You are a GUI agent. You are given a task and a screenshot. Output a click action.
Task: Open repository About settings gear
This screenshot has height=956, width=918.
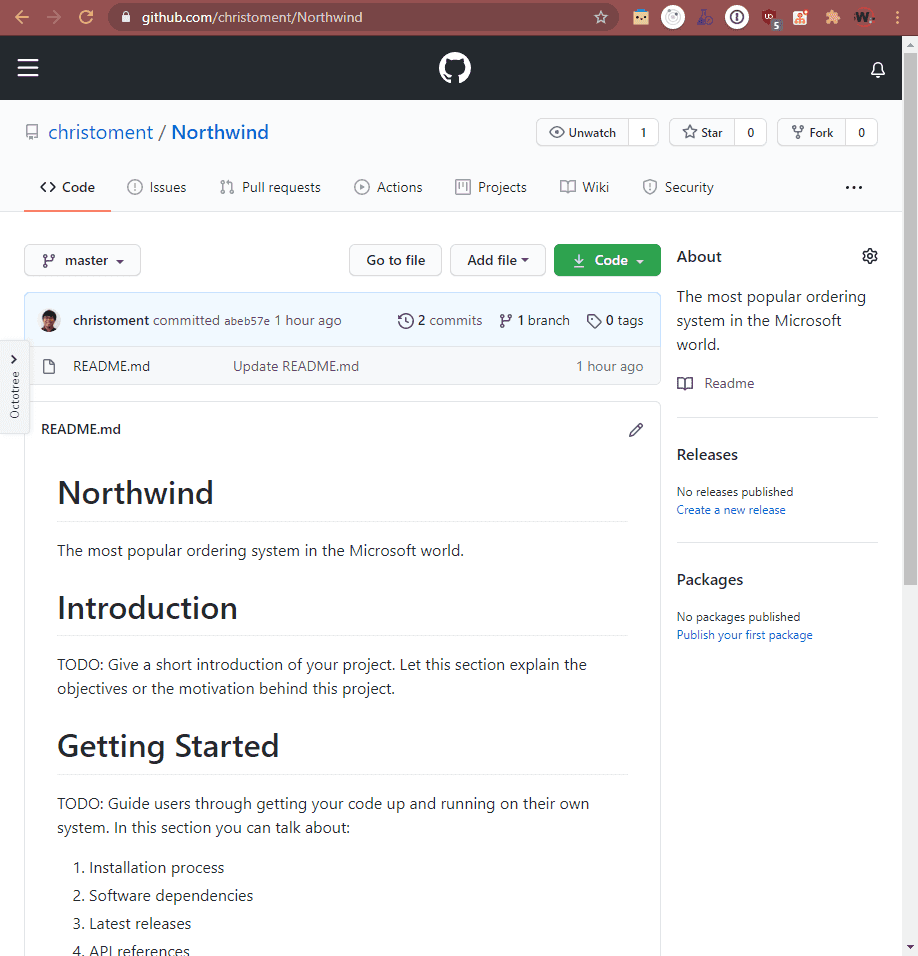pos(870,257)
